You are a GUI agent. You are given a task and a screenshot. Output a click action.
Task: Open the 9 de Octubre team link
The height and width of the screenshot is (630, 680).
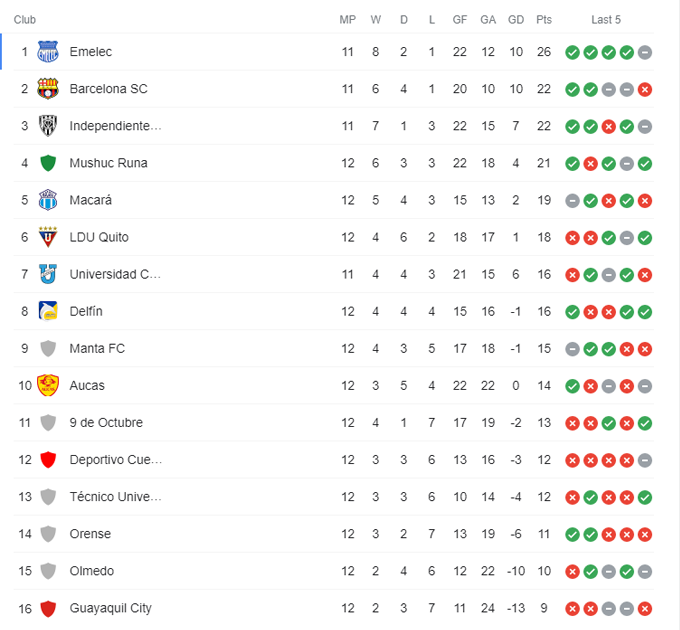106,422
